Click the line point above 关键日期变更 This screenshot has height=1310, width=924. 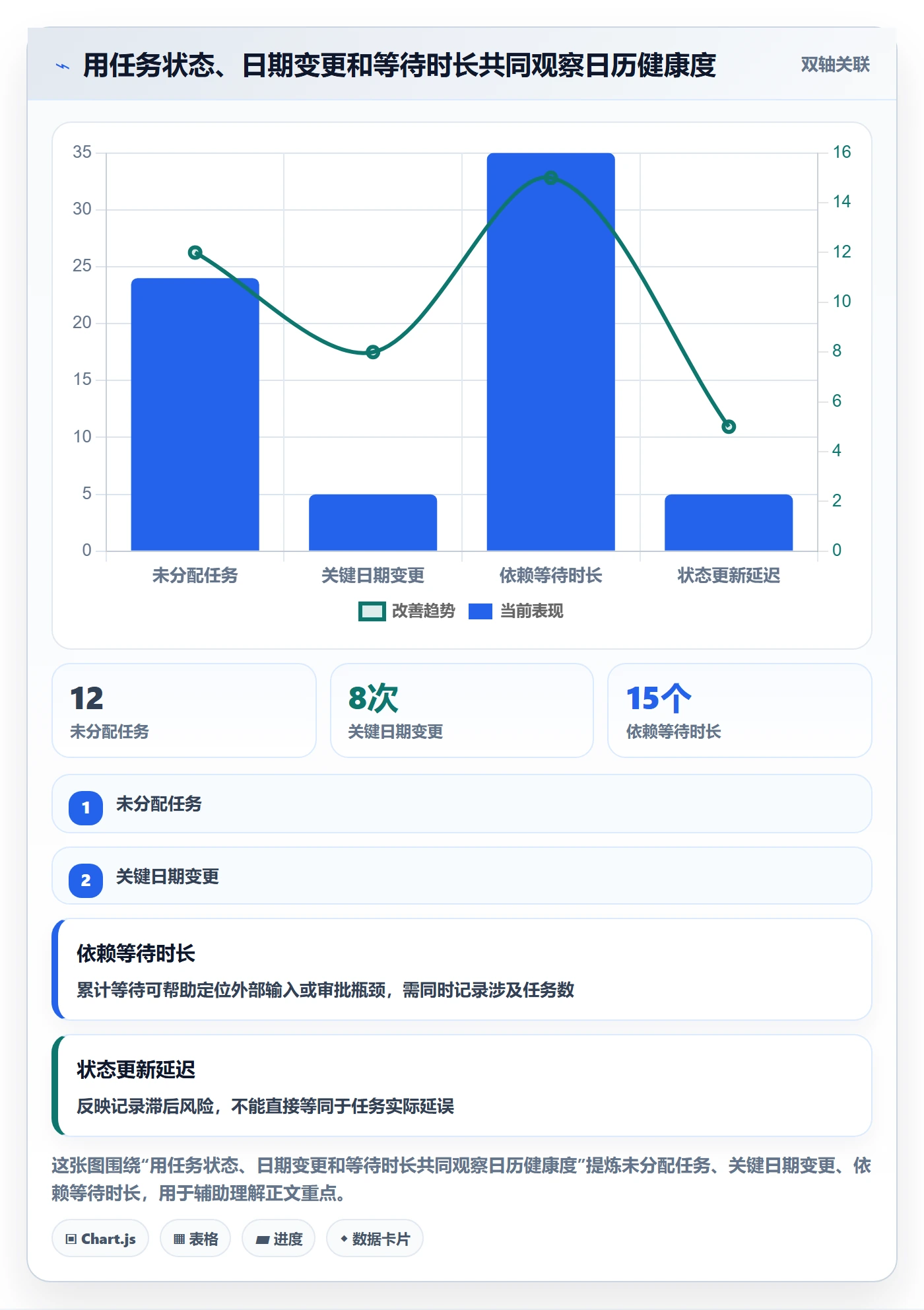[373, 352]
